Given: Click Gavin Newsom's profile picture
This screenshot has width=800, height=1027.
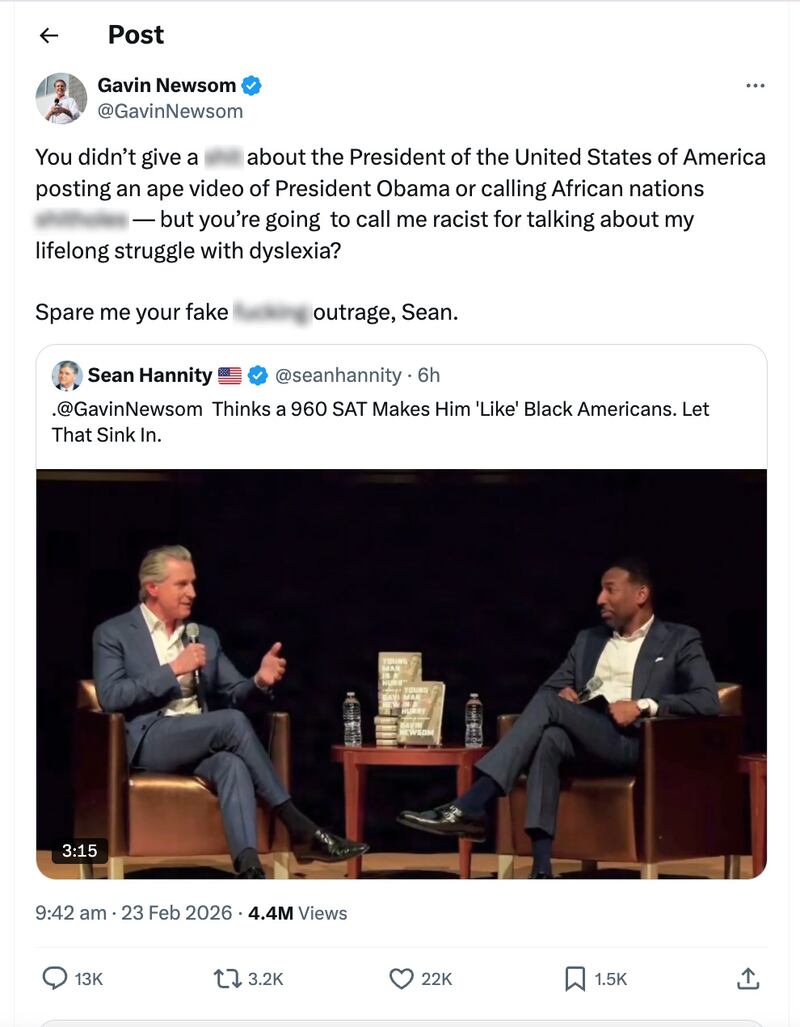Looking at the screenshot, I should pos(61,98).
